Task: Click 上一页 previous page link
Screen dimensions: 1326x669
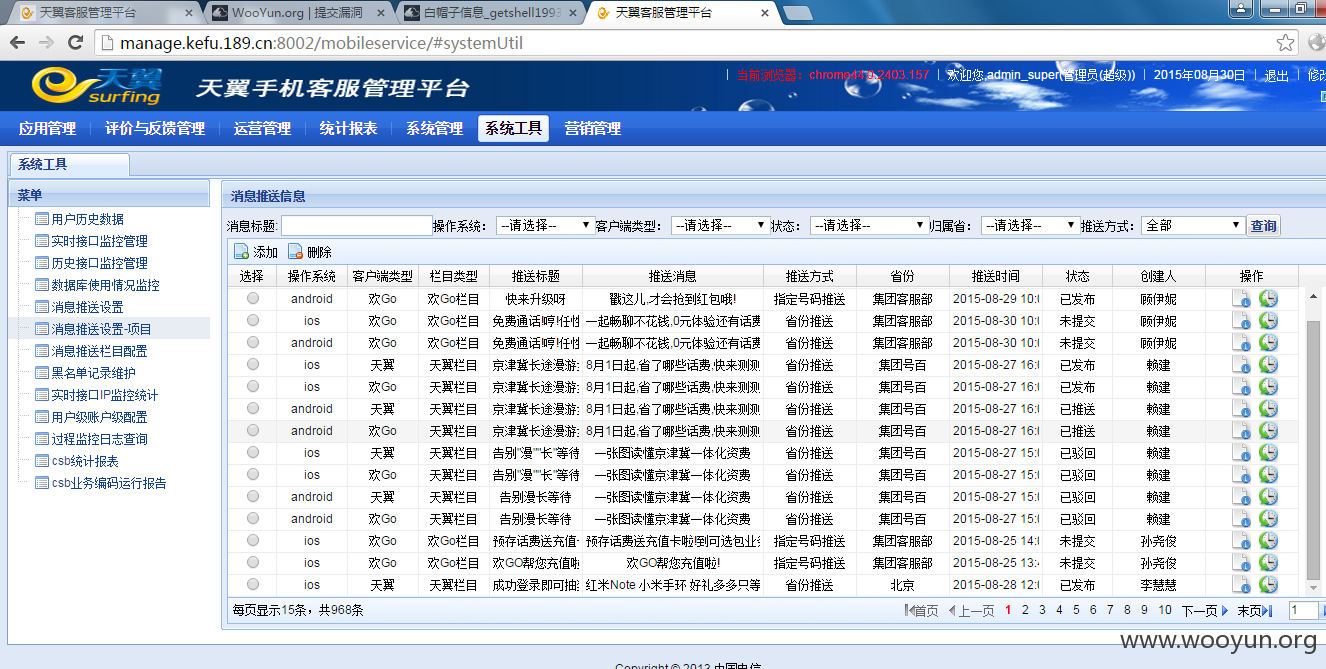Action: 971,610
